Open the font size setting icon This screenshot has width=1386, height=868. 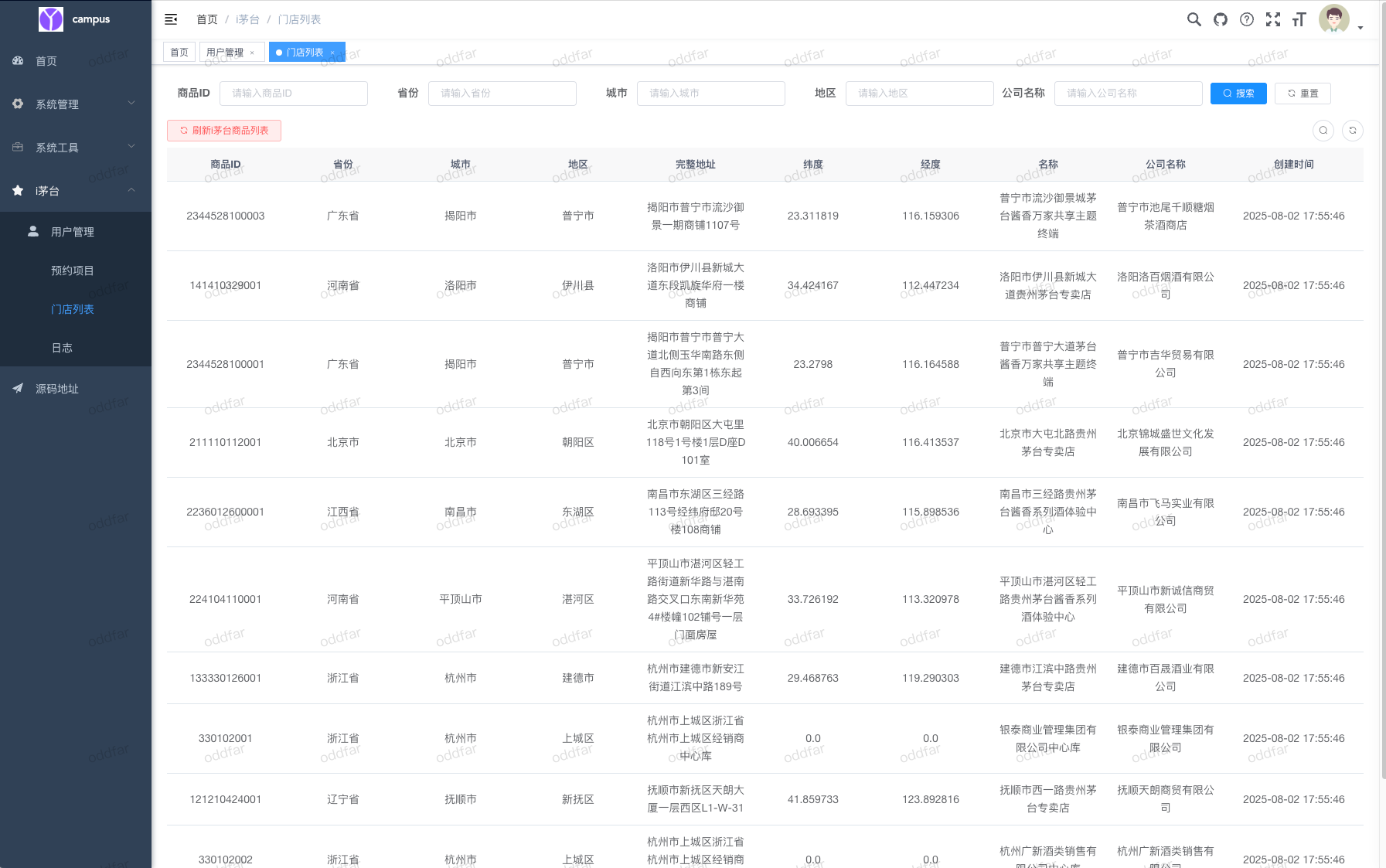point(1299,19)
